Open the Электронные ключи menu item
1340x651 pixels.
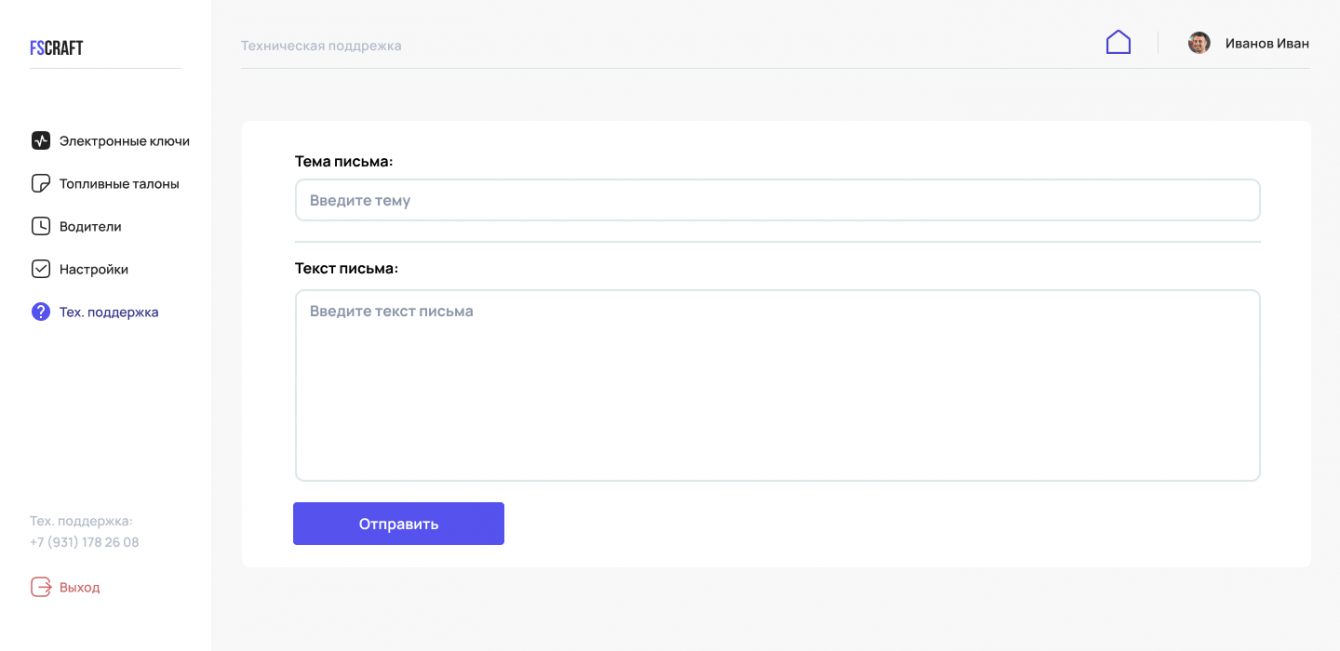point(124,141)
